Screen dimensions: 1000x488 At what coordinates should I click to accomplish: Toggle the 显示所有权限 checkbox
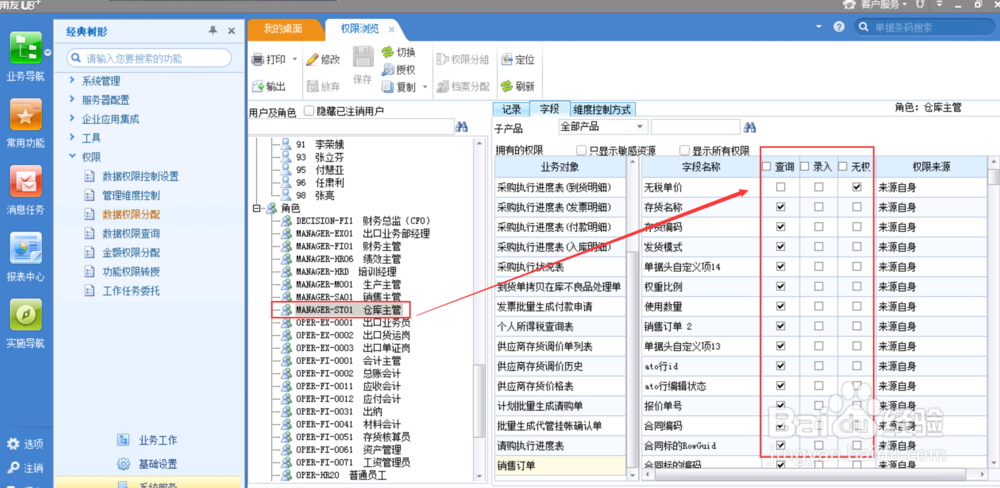tap(685, 151)
